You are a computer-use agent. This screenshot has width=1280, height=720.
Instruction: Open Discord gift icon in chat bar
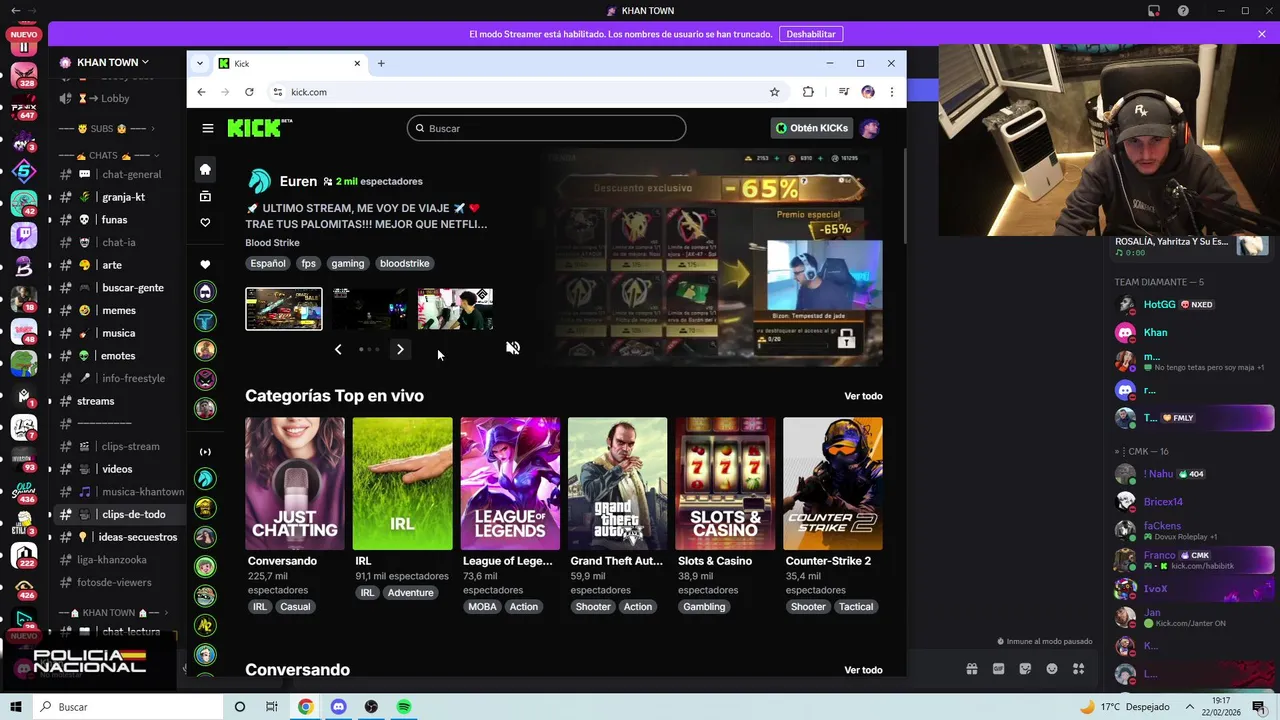[x=971, y=669]
